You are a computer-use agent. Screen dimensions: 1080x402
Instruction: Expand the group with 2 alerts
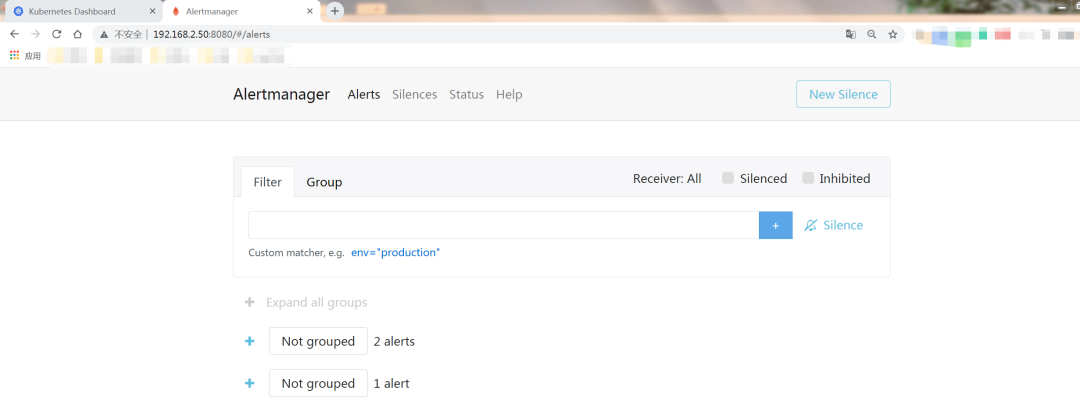click(249, 341)
